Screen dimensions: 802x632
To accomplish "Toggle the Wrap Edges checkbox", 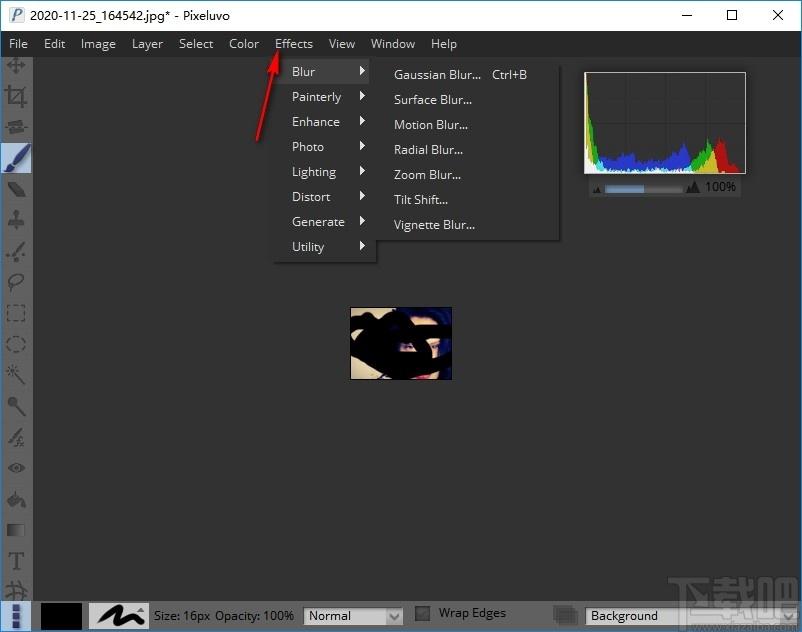I will point(422,613).
